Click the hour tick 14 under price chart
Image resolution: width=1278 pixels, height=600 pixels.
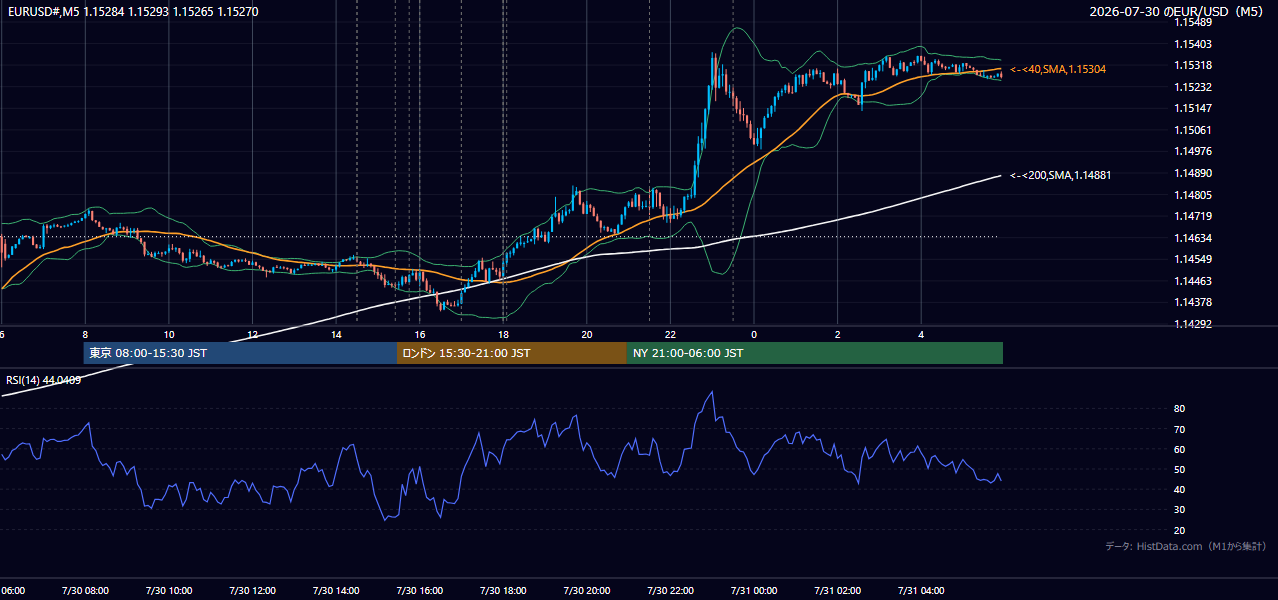[337, 334]
